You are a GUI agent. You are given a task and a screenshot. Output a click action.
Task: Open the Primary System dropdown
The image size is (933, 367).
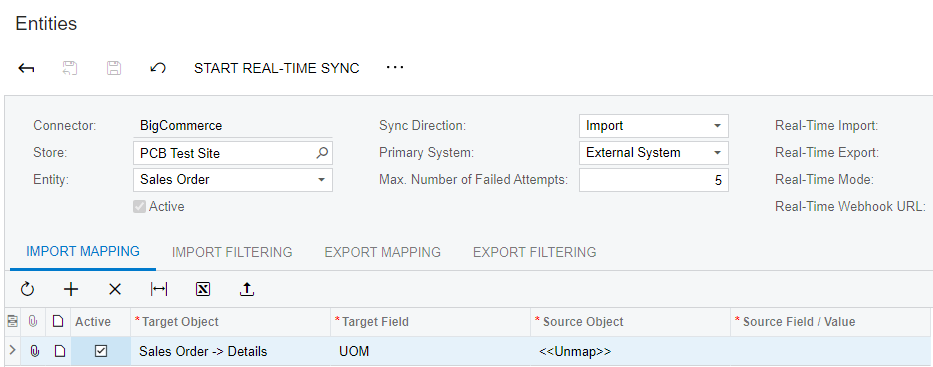653,153
